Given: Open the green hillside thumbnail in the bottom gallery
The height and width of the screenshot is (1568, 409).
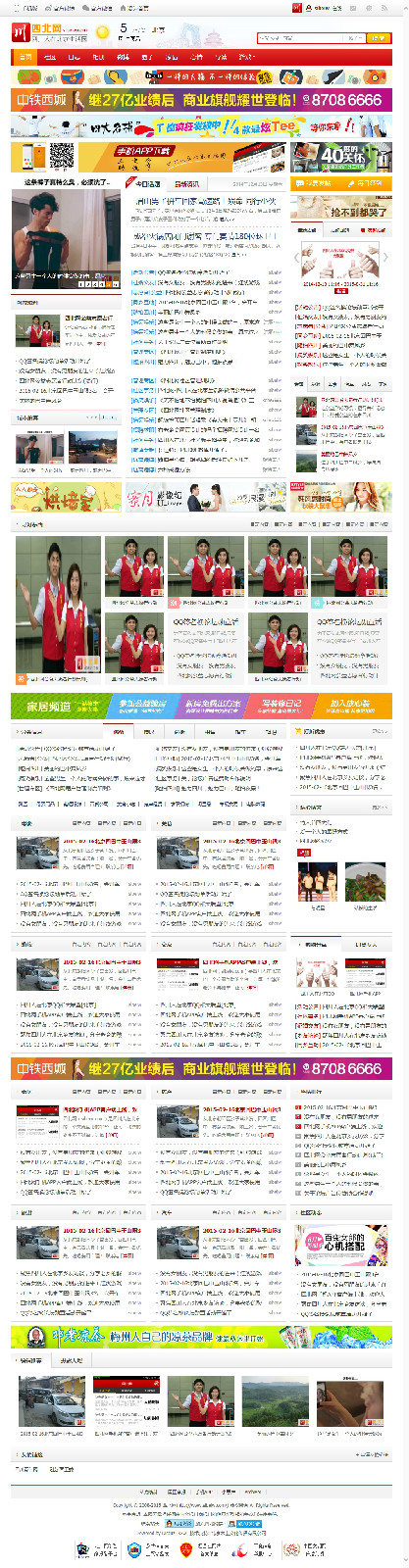Looking at the screenshot, I should pos(275,1400).
